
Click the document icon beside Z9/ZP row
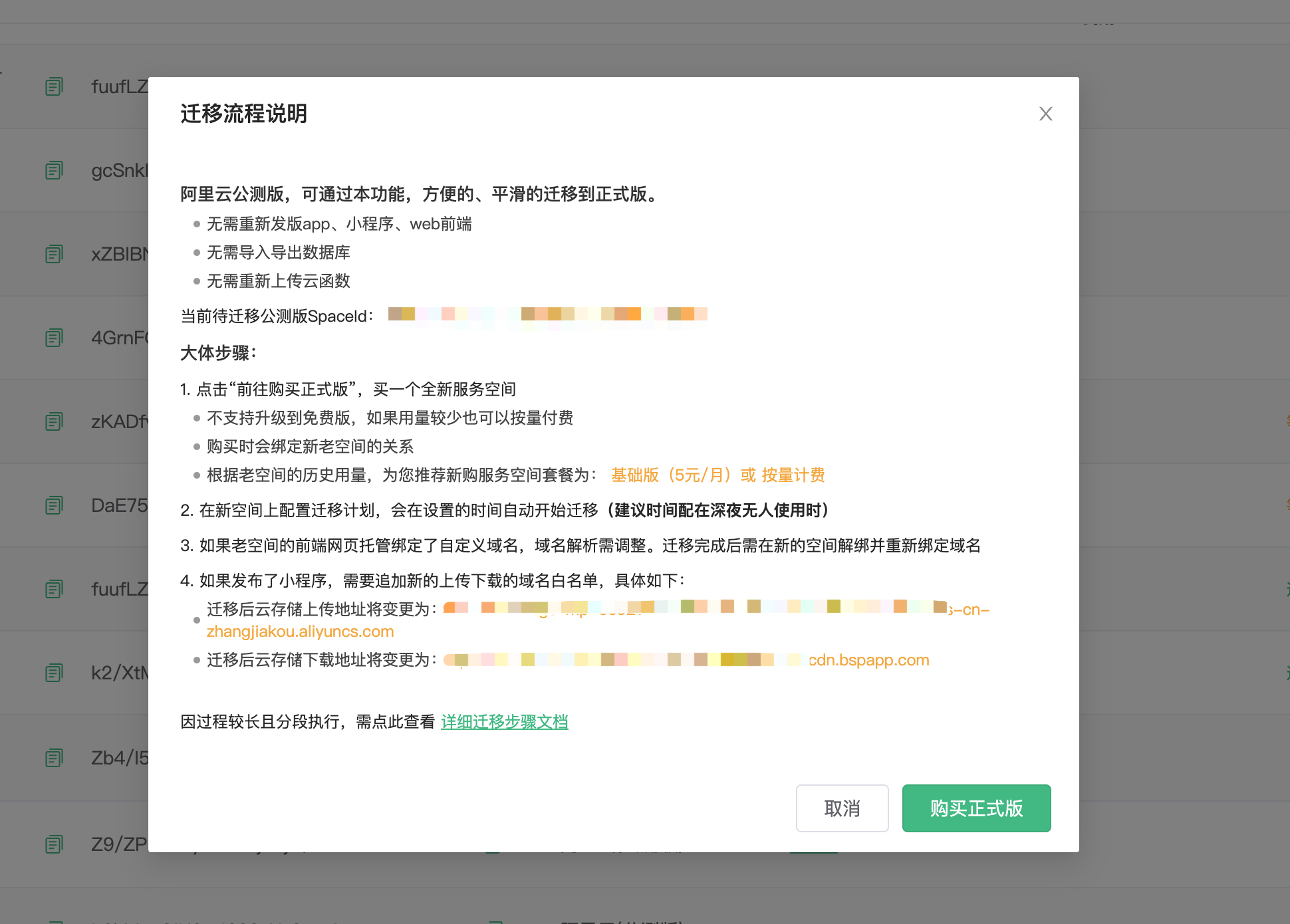tap(54, 844)
